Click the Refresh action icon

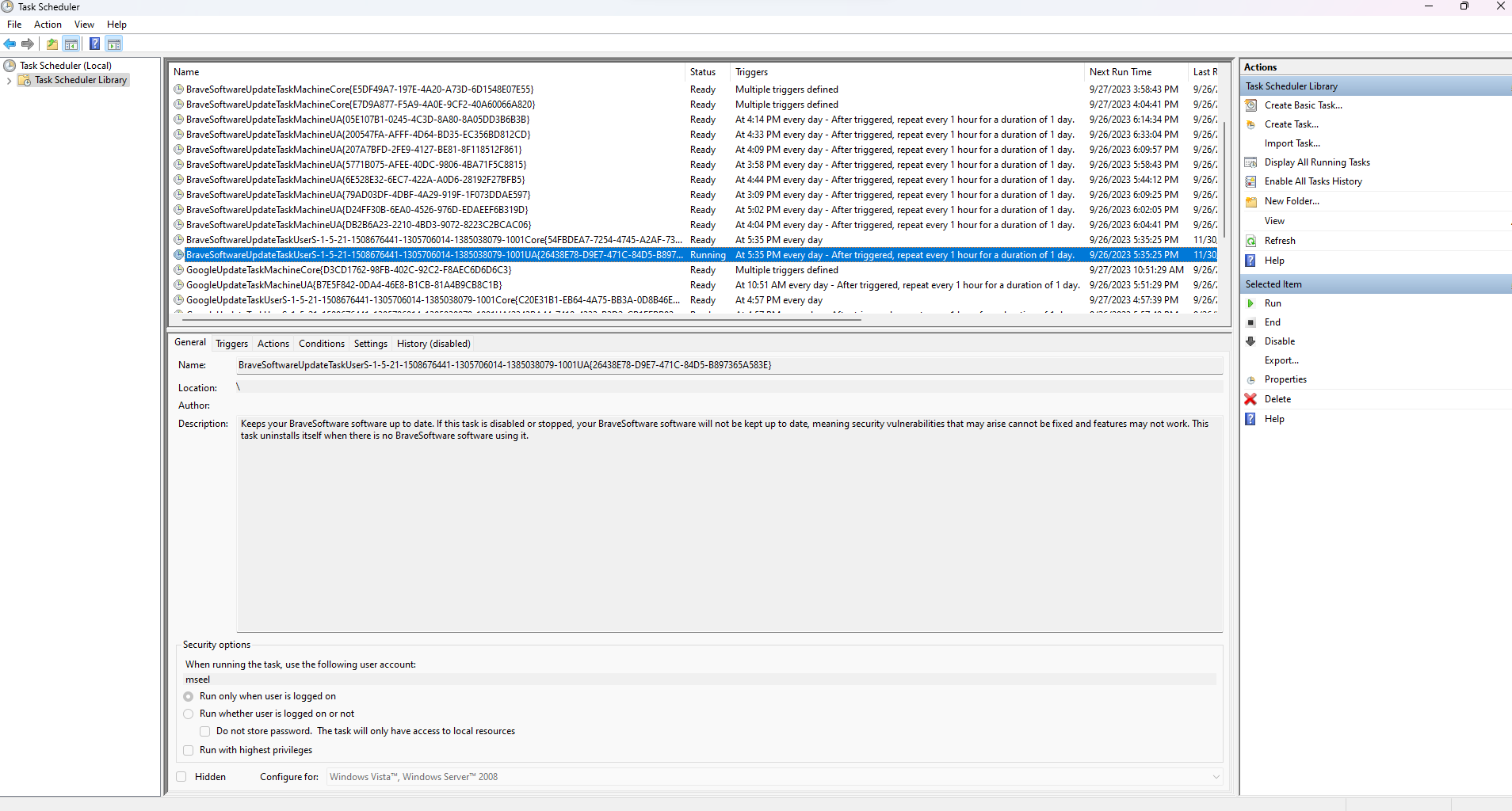[1250, 241]
